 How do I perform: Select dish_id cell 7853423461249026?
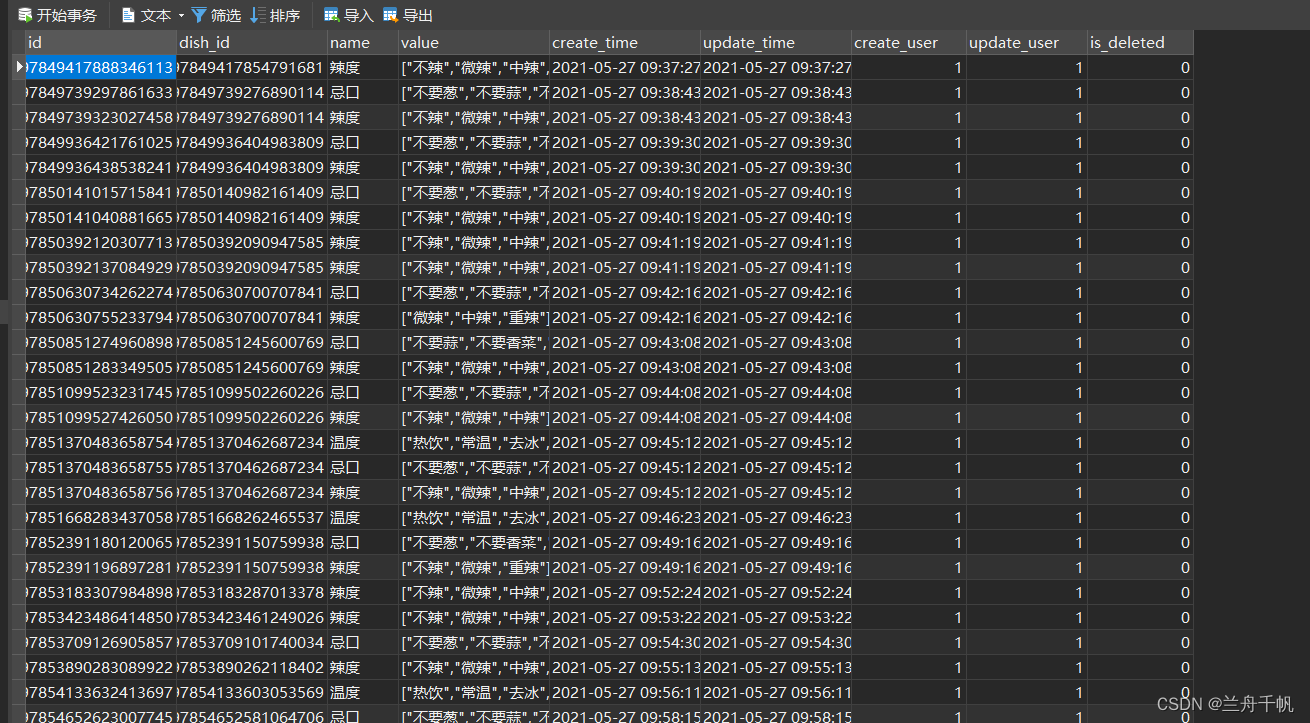(252, 617)
